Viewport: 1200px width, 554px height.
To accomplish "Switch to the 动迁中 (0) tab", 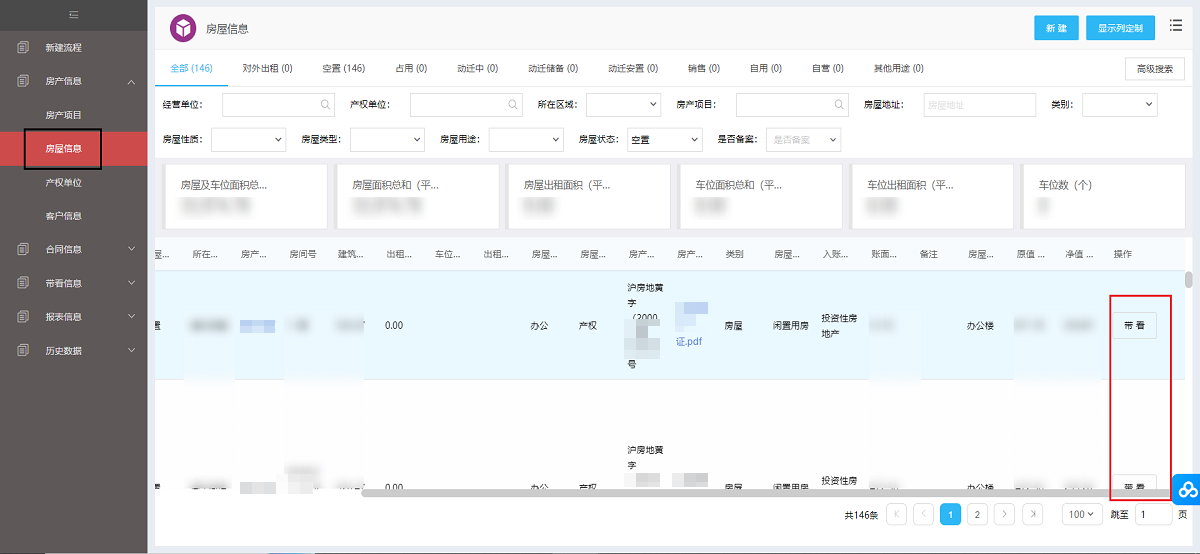I will pos(478,68).
